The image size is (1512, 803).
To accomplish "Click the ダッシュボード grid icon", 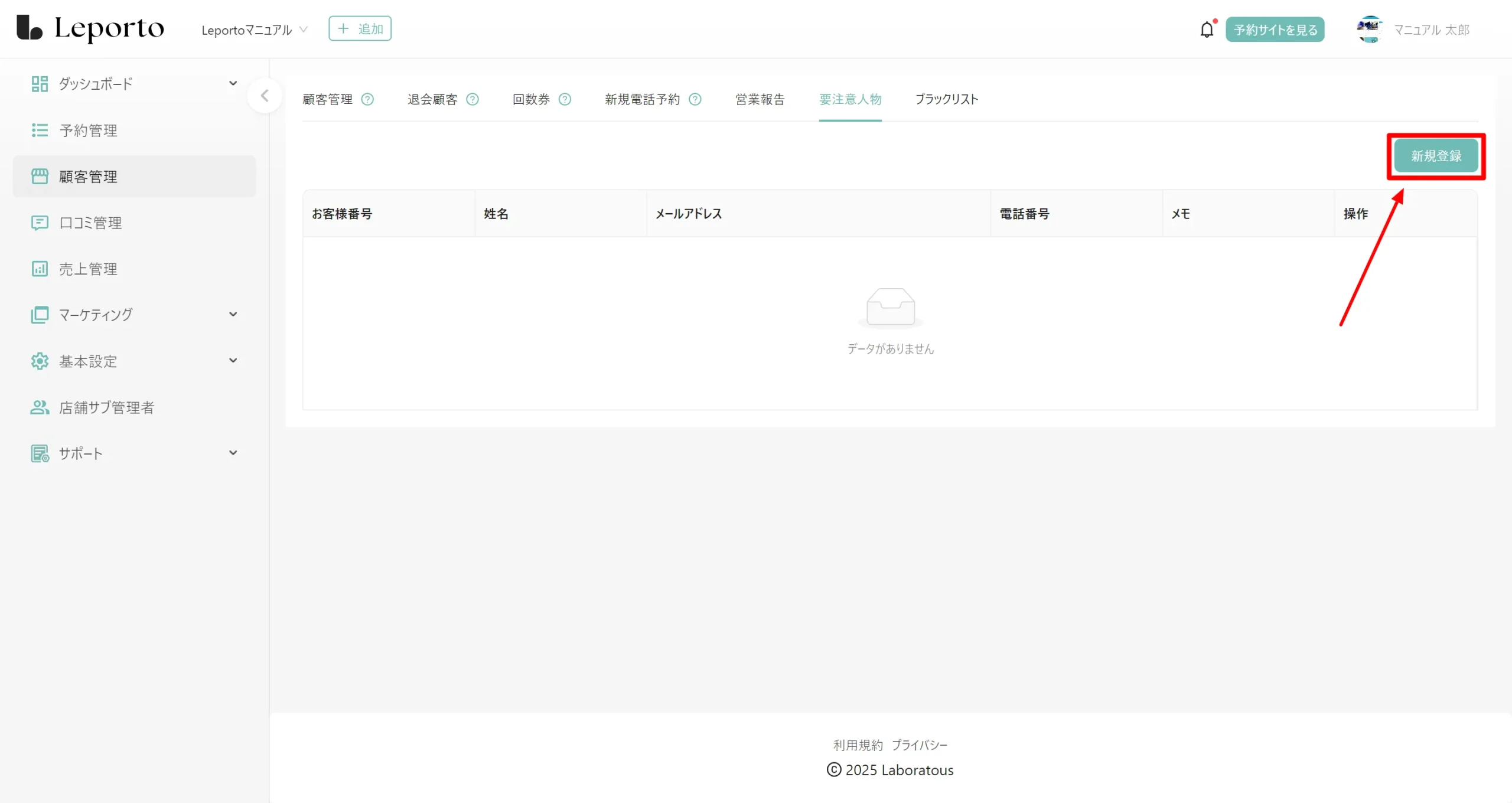I will (40, 84).
